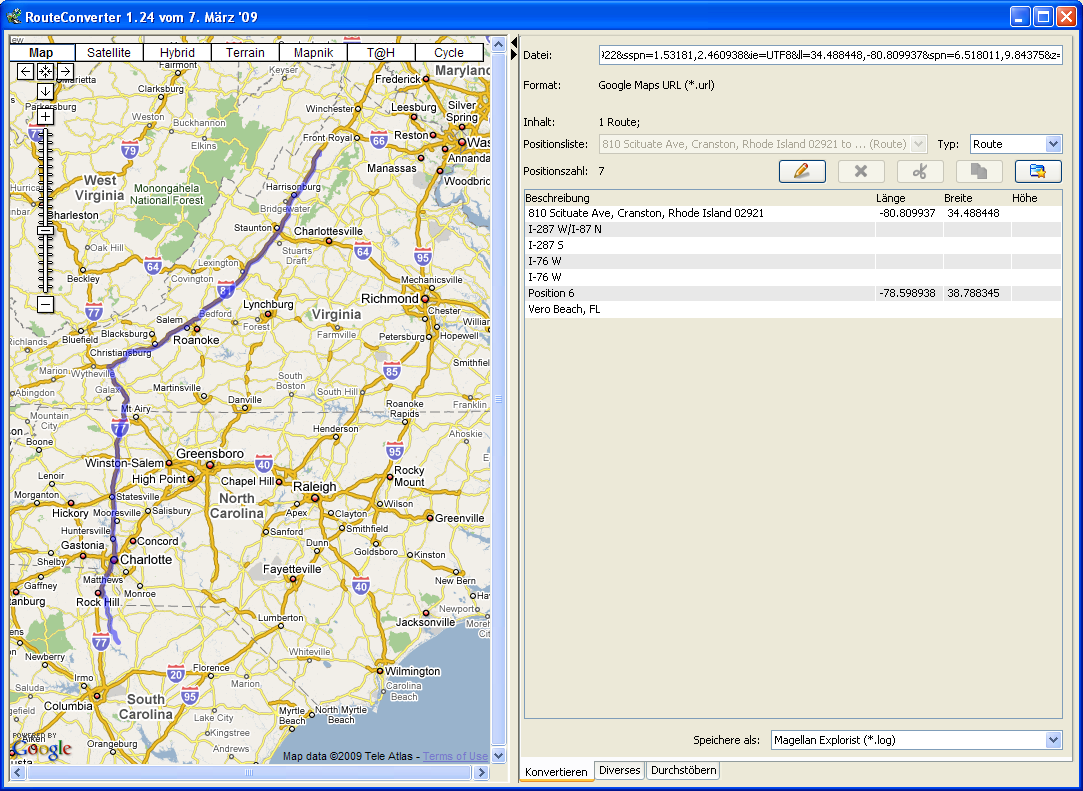
Task: Click the map zoom slider handle
Action: click(45, 231)
